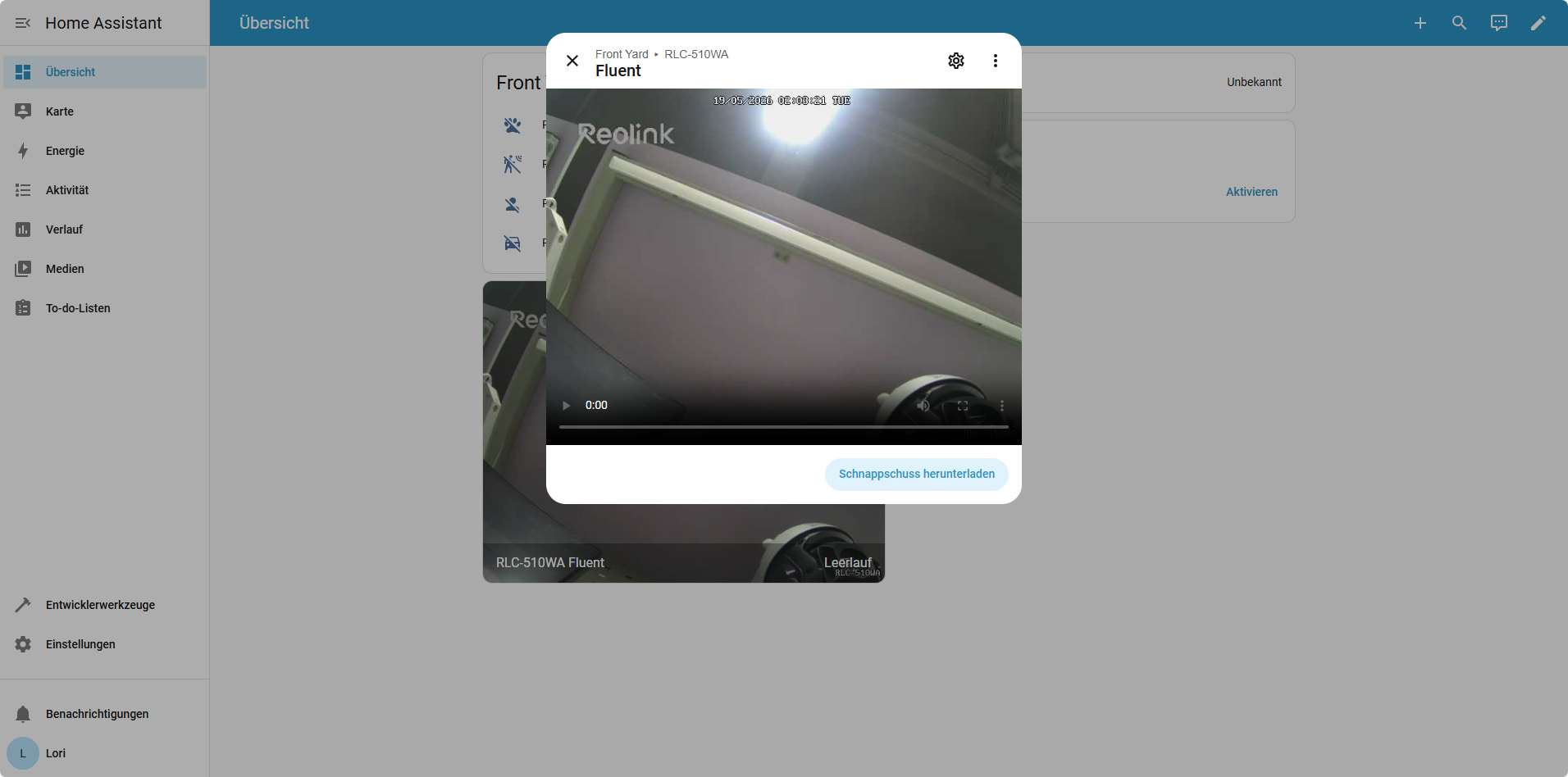Click Aktivieren link on right card

pyautogui.click(x=1251, y=192)
